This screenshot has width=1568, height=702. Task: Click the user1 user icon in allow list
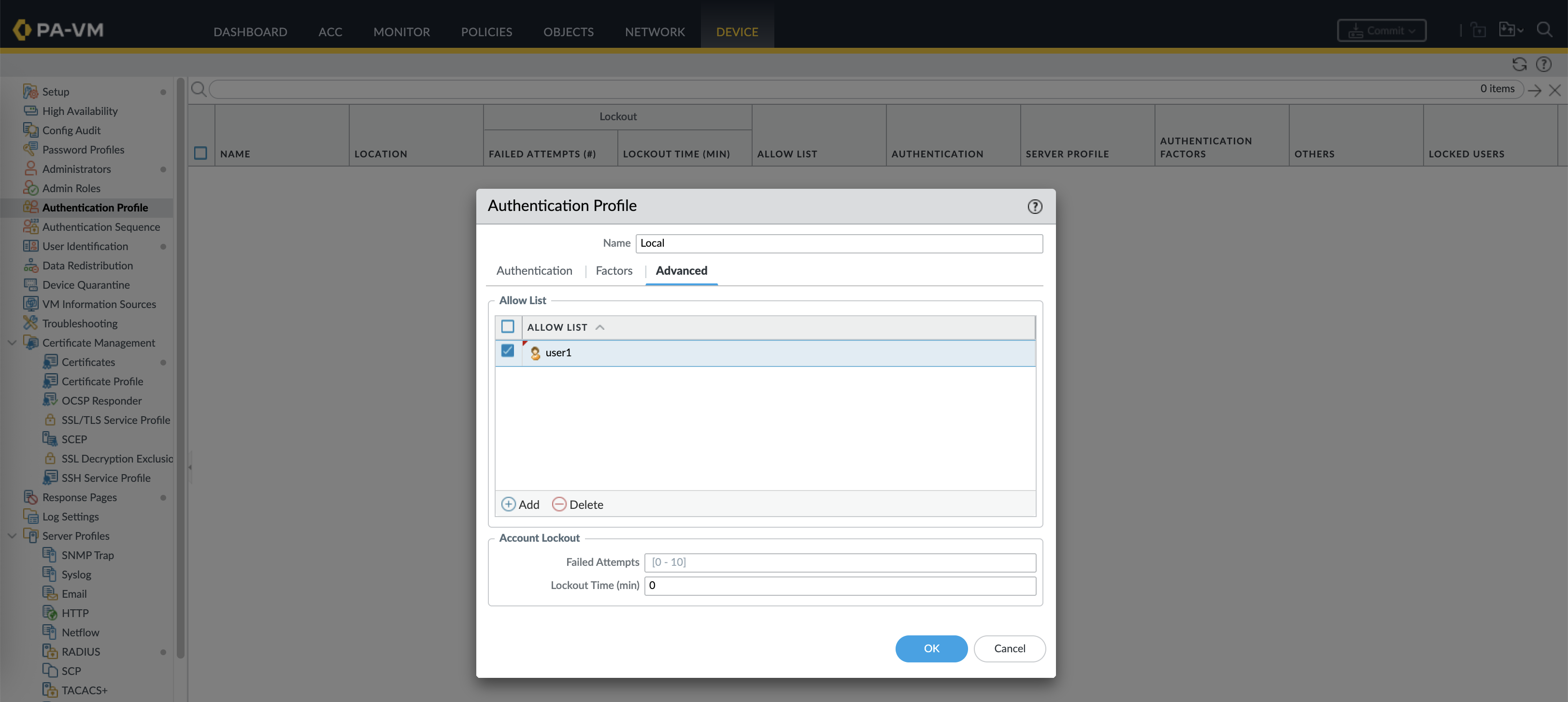point(535,353)
